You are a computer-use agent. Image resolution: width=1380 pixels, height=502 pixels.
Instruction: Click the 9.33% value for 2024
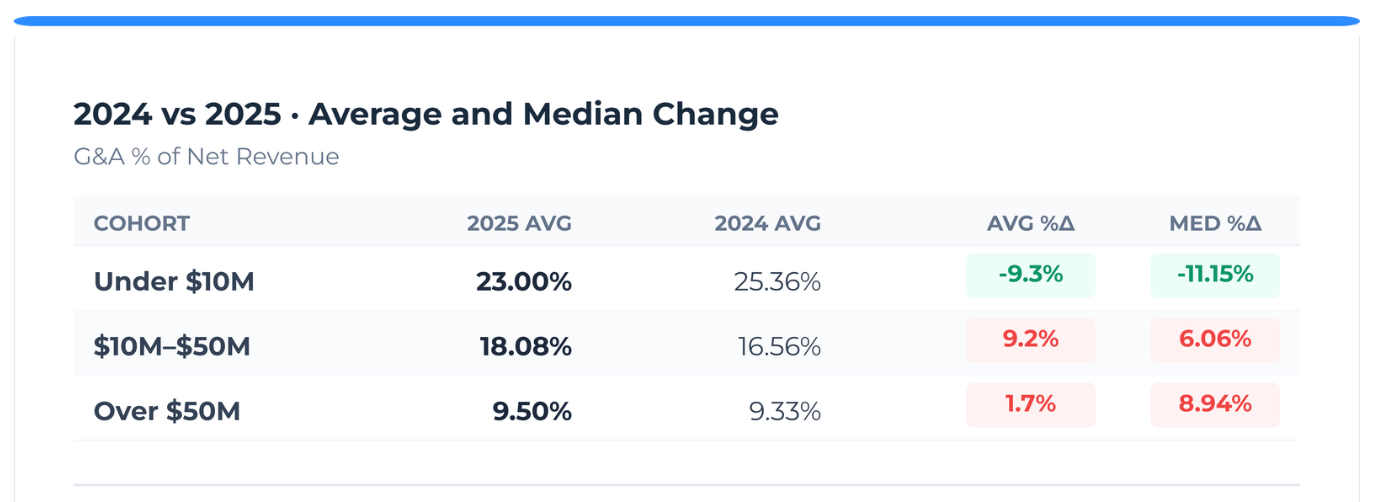pos(785,411)
